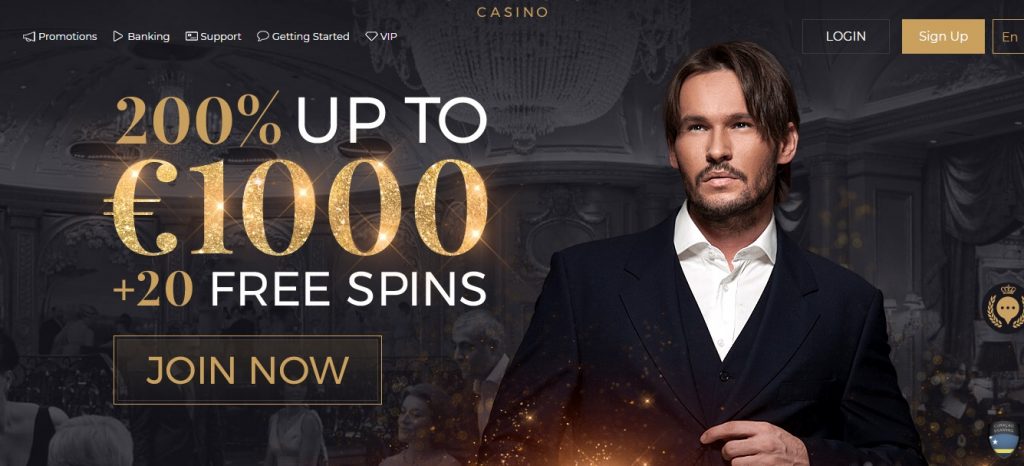The image size is (1024, 466).
Task: Click the diamond icon next to VIP
Action: [x=371, y=37]
